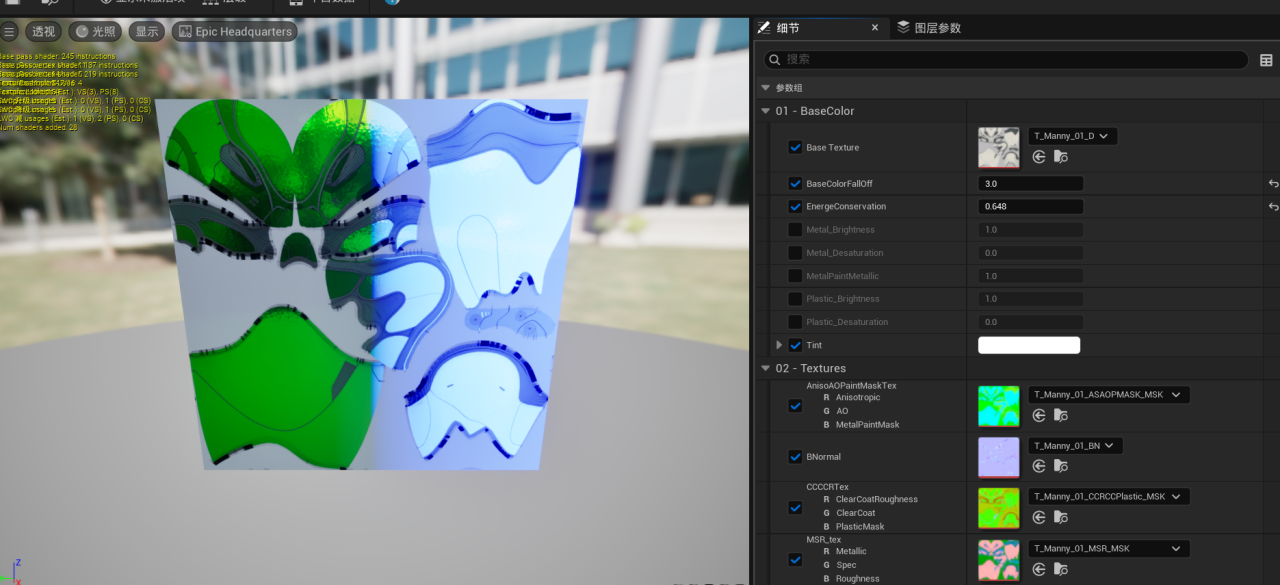This screenshot has width=1280, height=585.
Task: Collapse the 01 - BaseColor group
Action: point(766,111)
